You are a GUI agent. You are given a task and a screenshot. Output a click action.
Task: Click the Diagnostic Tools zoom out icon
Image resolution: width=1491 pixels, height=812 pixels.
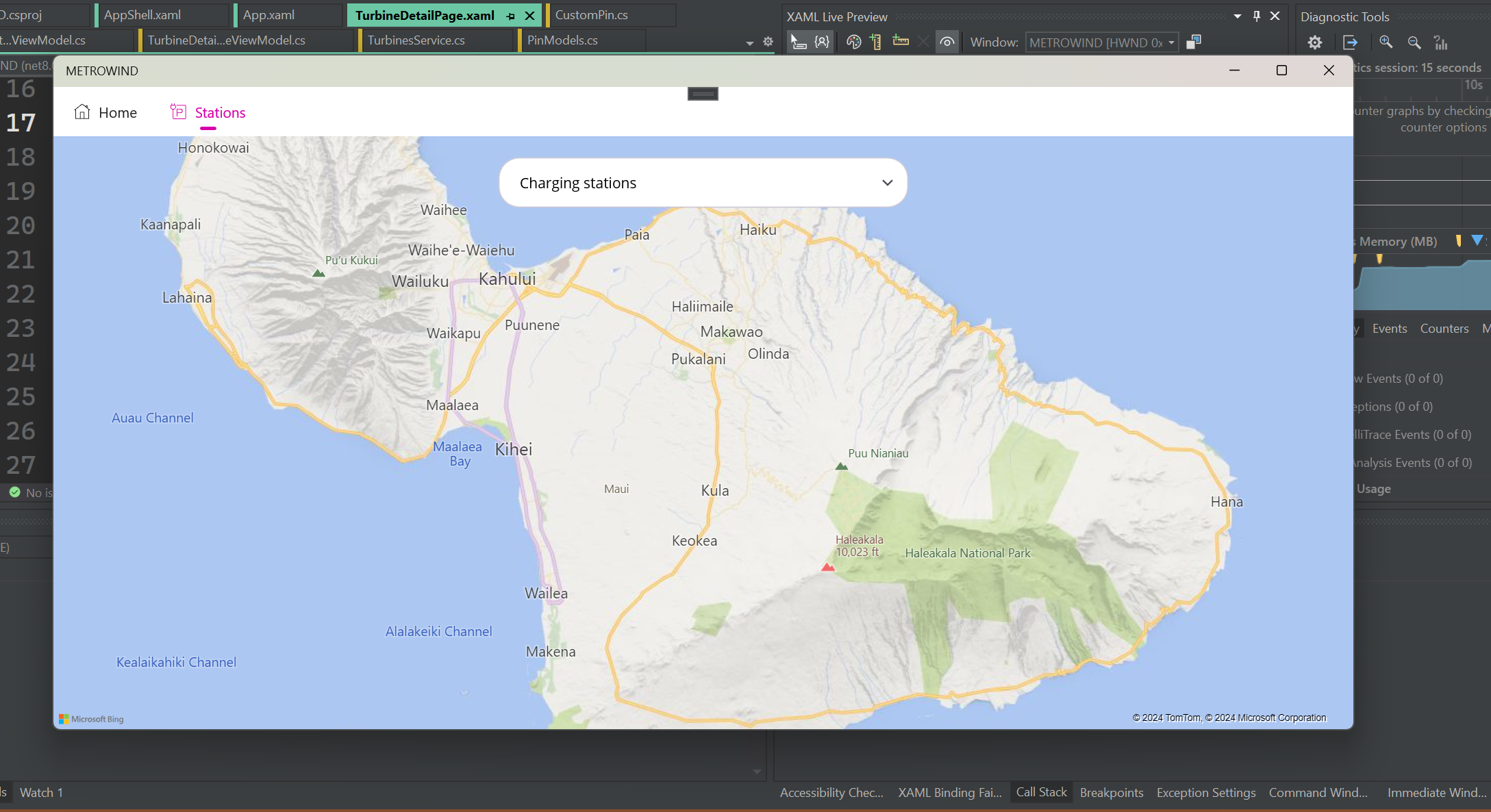[1414, 43]
